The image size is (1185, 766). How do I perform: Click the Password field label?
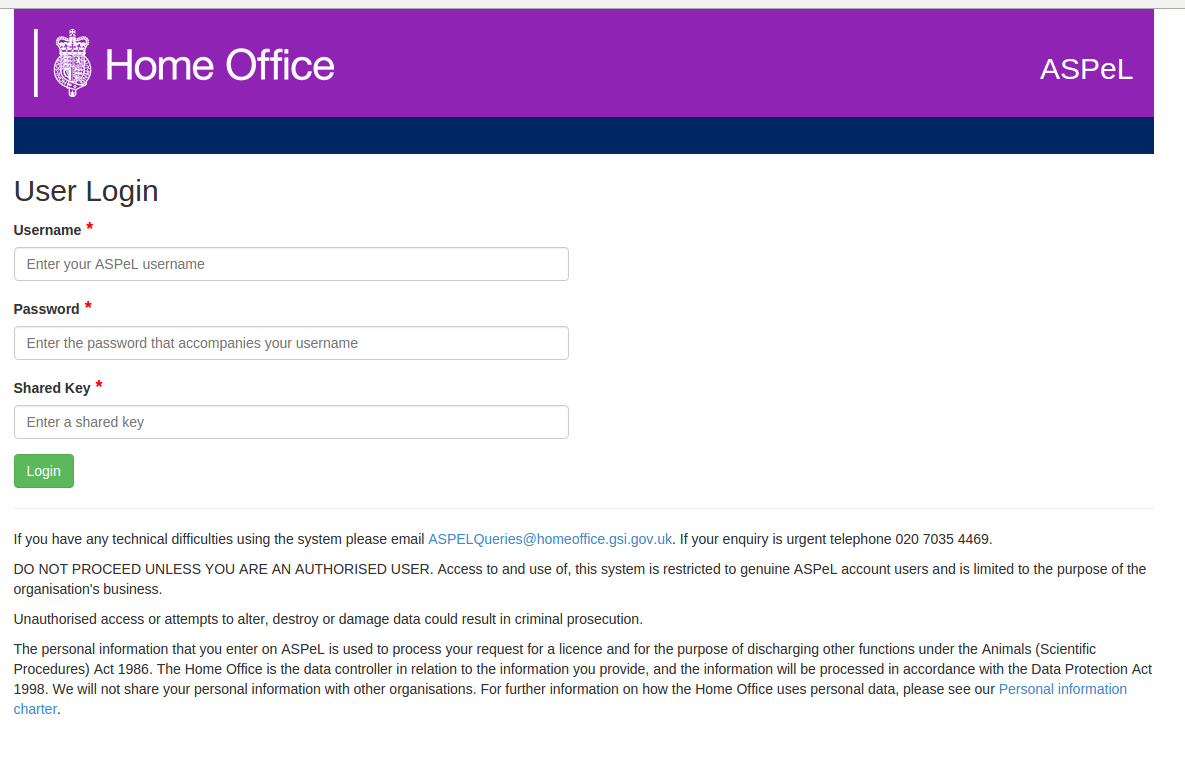[x=46, y=309]
